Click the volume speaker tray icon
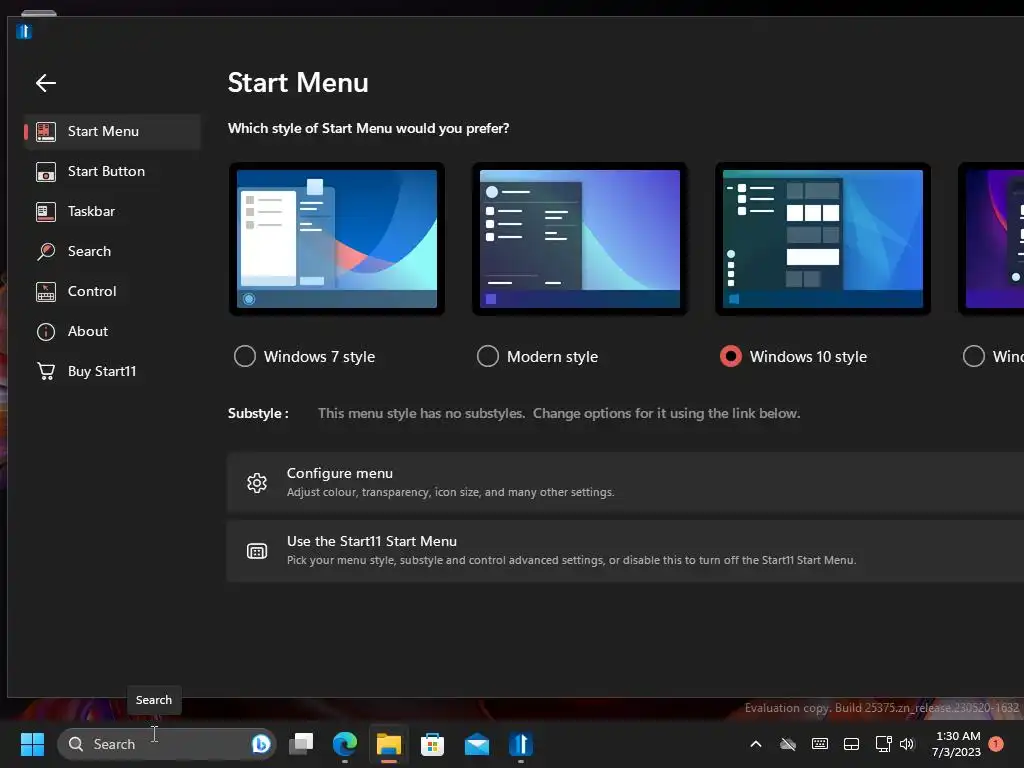1024x768 pixels. click(907, 744)
